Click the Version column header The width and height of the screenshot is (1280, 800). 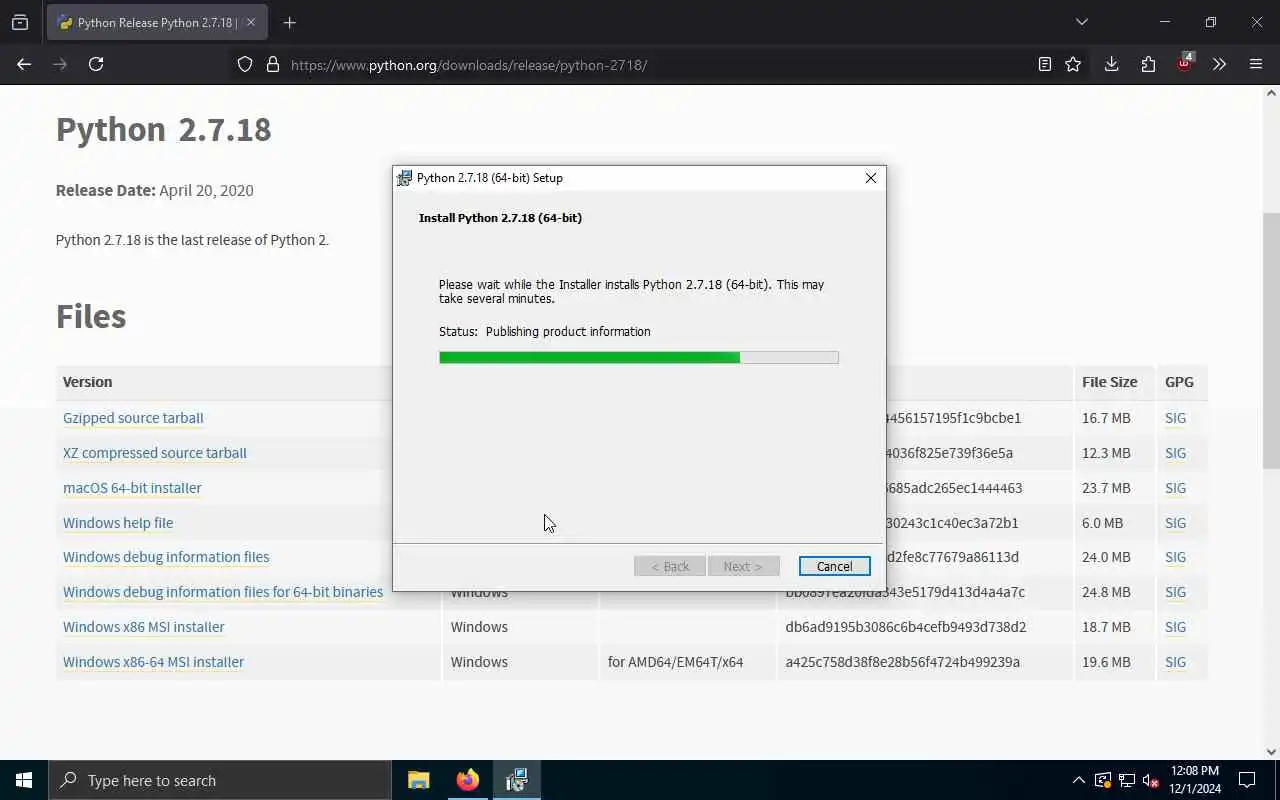pyautogui.click(x=87, y=382)
